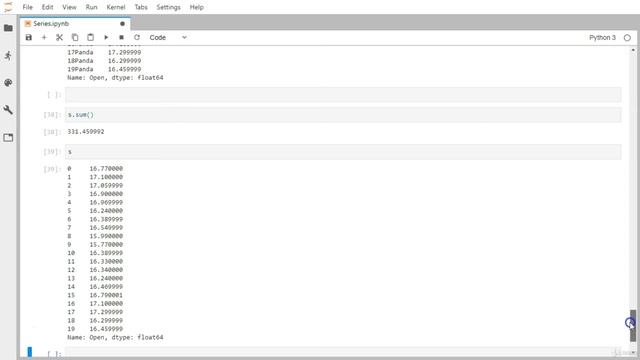This screenshot has width=640, height=360.
Task: Click the code cell containing s
Action: [x=343, y=152]
